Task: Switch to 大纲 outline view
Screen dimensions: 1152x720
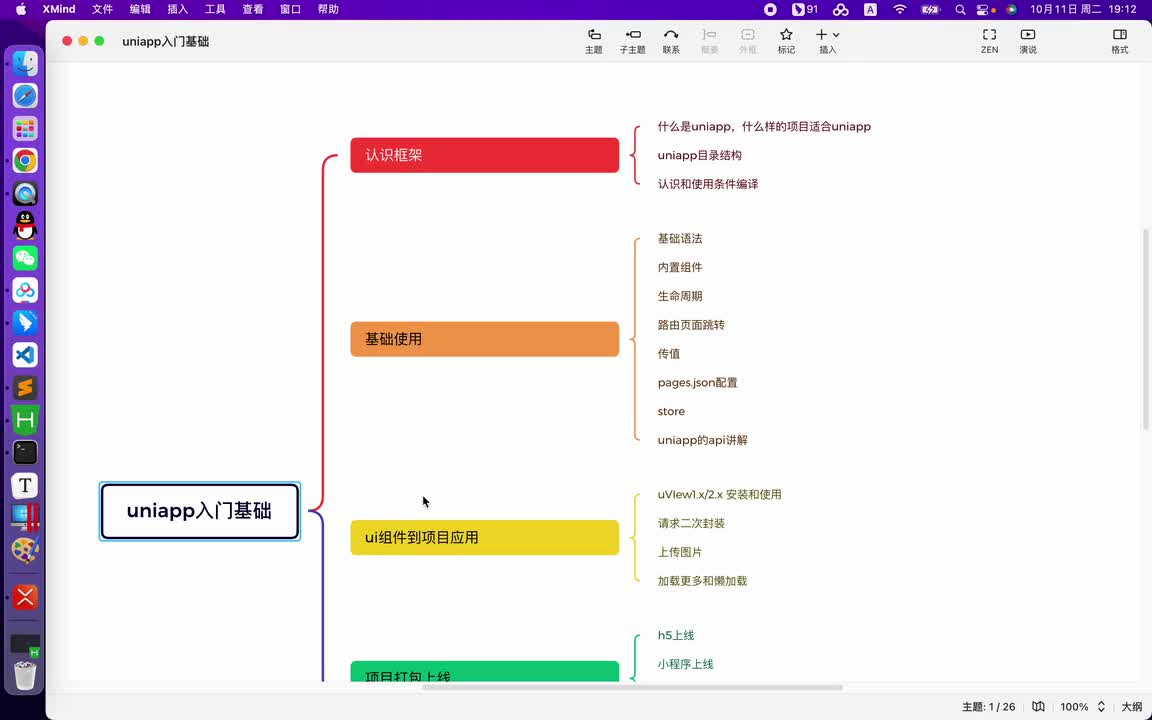Action: click(1131, 707)
